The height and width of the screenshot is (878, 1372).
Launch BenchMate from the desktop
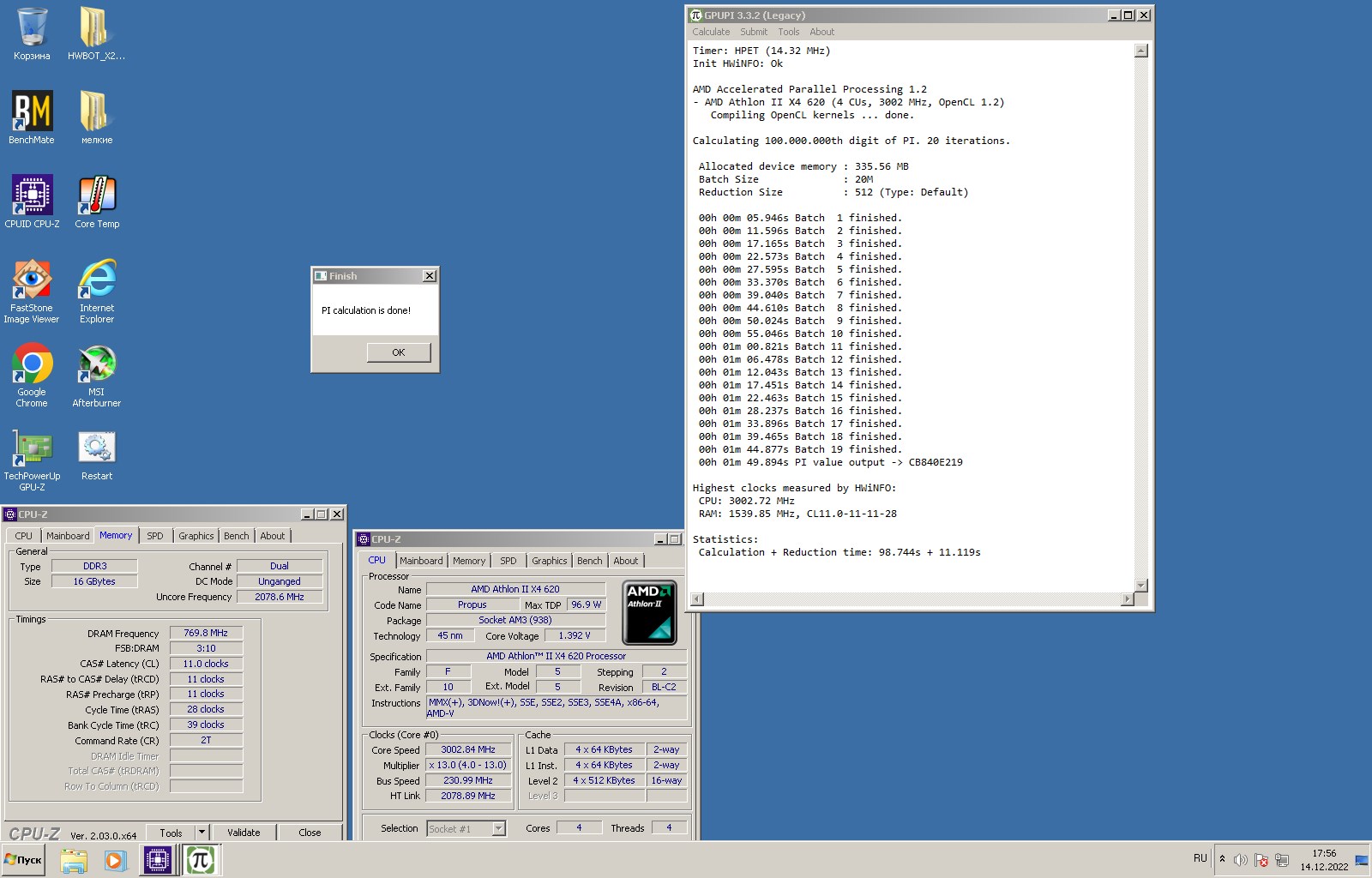point(32,118)
